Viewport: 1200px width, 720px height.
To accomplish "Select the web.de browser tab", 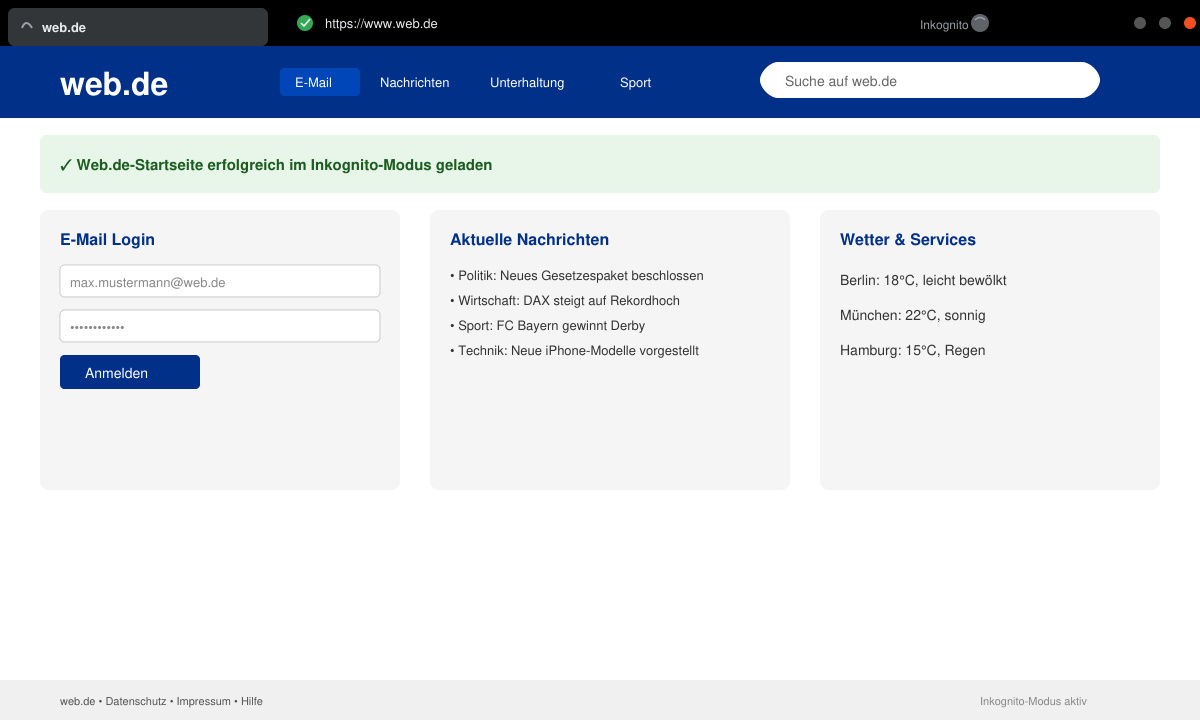I will tap(138, 27).
